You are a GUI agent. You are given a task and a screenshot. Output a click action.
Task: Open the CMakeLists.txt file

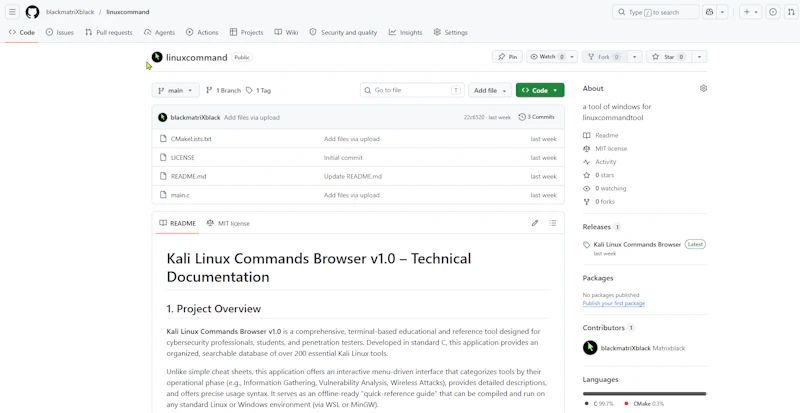(x=191, y=139)
